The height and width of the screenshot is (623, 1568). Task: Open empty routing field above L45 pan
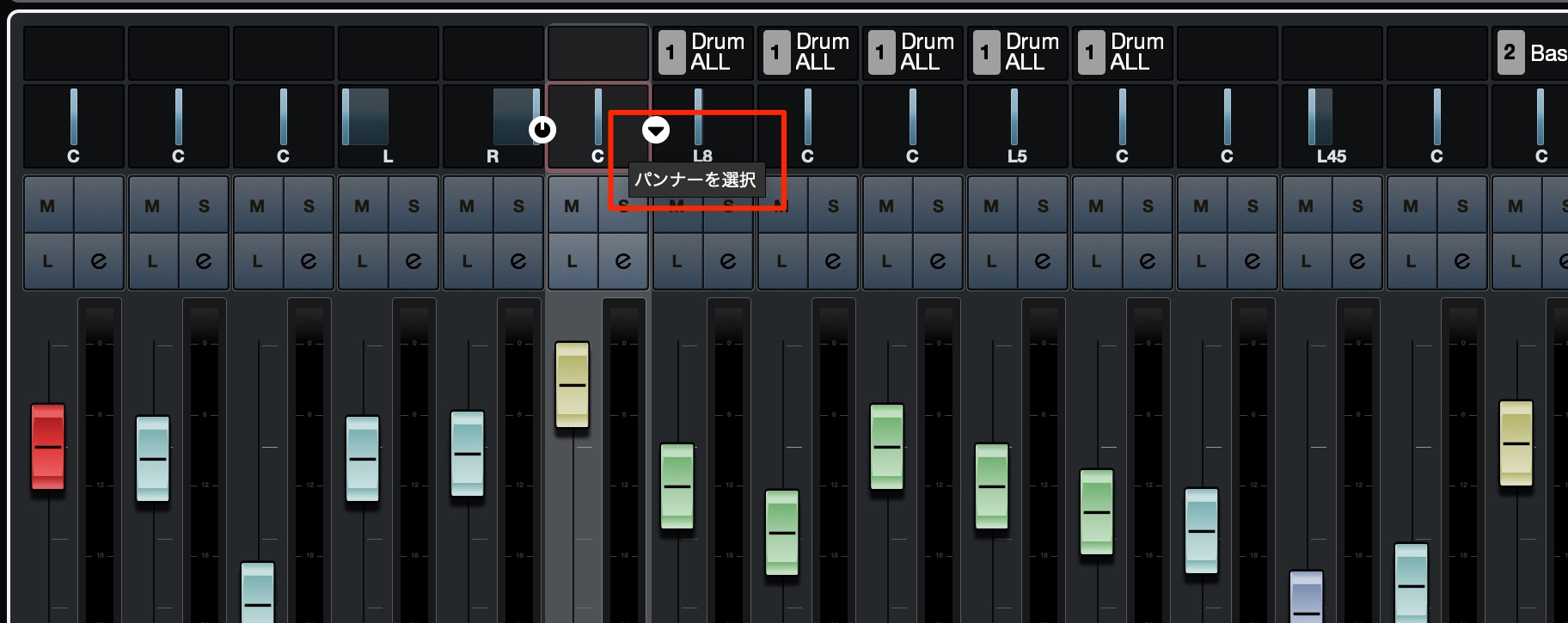coord(1332,52)
